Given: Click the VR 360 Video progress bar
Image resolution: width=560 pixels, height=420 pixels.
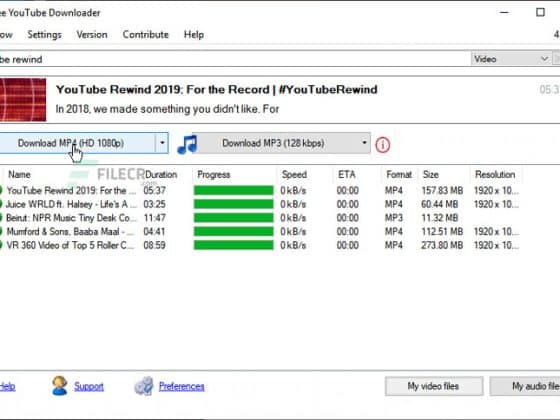Looking at the screenshot, I should tap(234, 245).
